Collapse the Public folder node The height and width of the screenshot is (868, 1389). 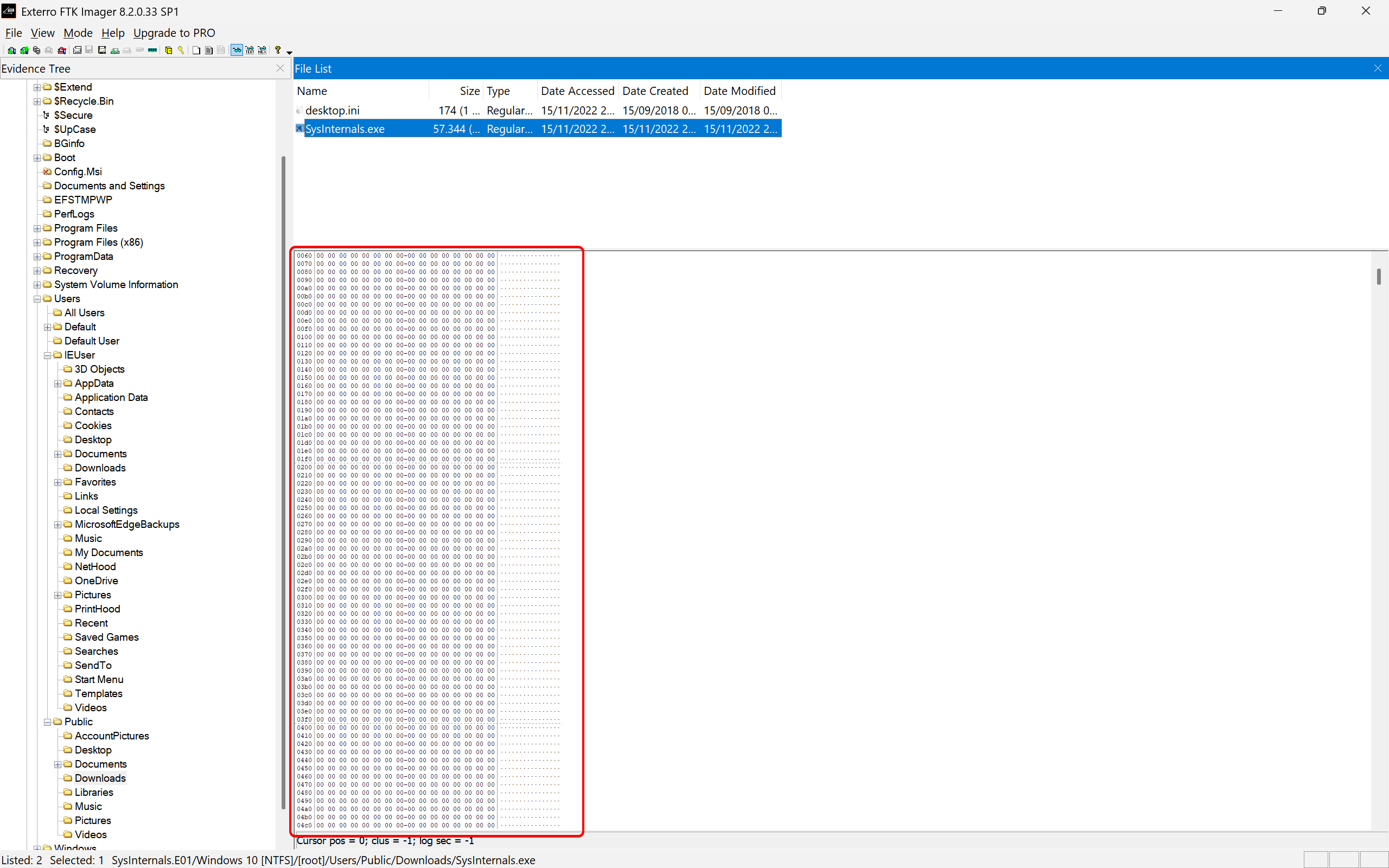point(48,722)
